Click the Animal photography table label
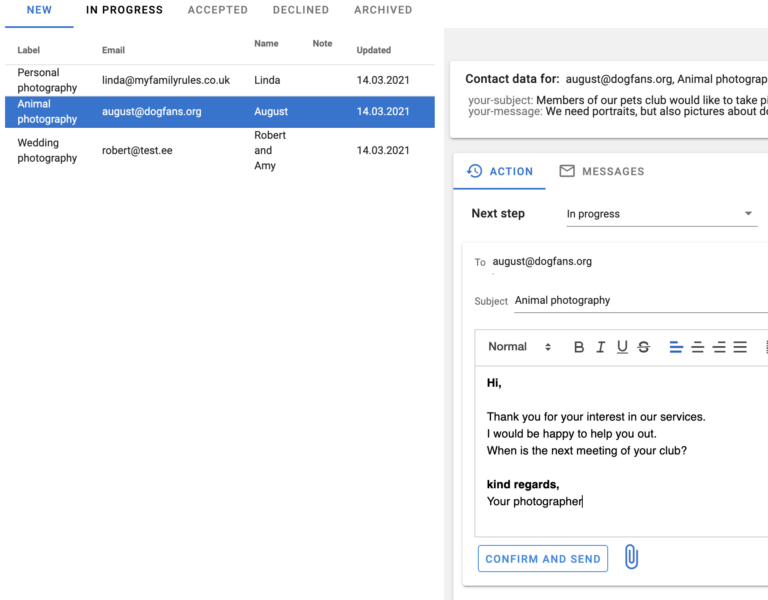Screen dimensions: 768x600 (47, 112)
